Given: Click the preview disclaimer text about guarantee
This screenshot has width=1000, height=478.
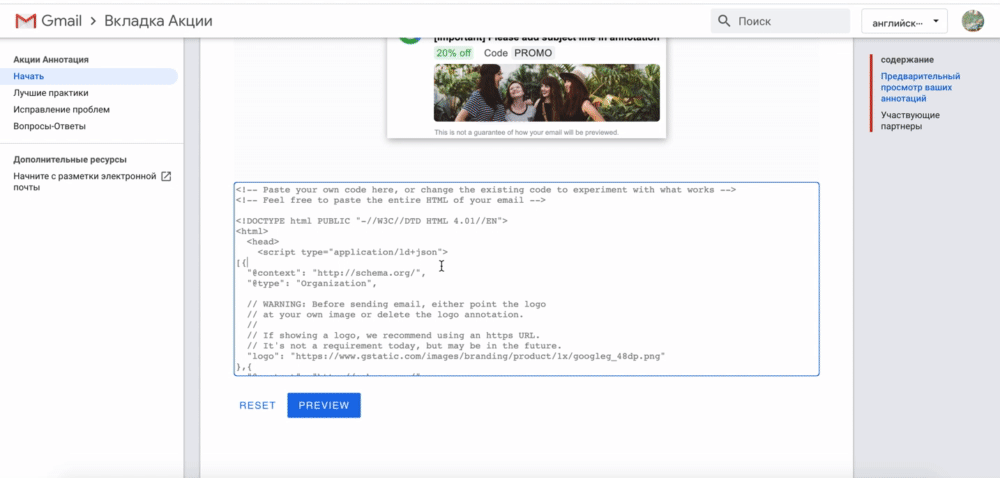Looking at the screenshot, I should tap(526, 133).
